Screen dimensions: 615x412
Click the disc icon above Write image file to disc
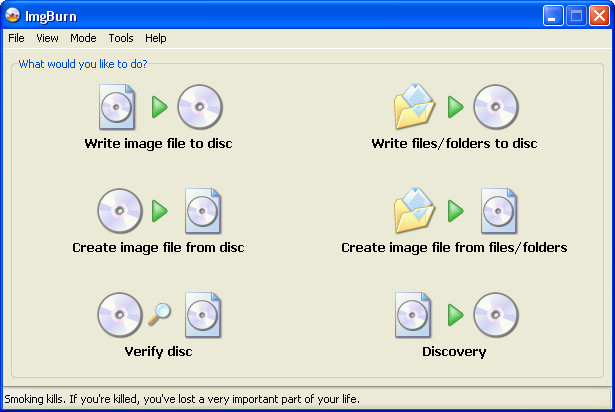coord(200,107)
